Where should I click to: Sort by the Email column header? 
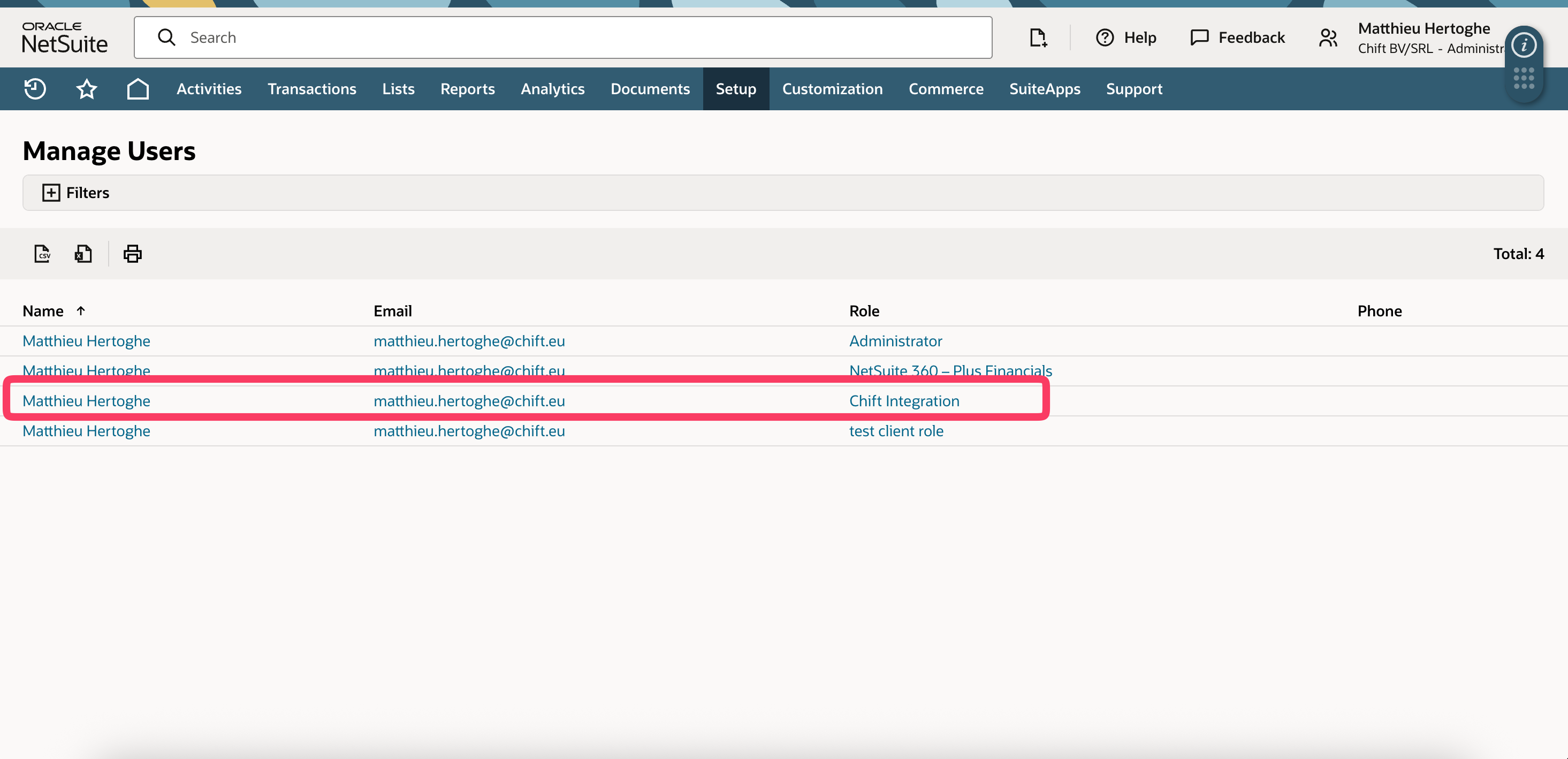(393, 311)
